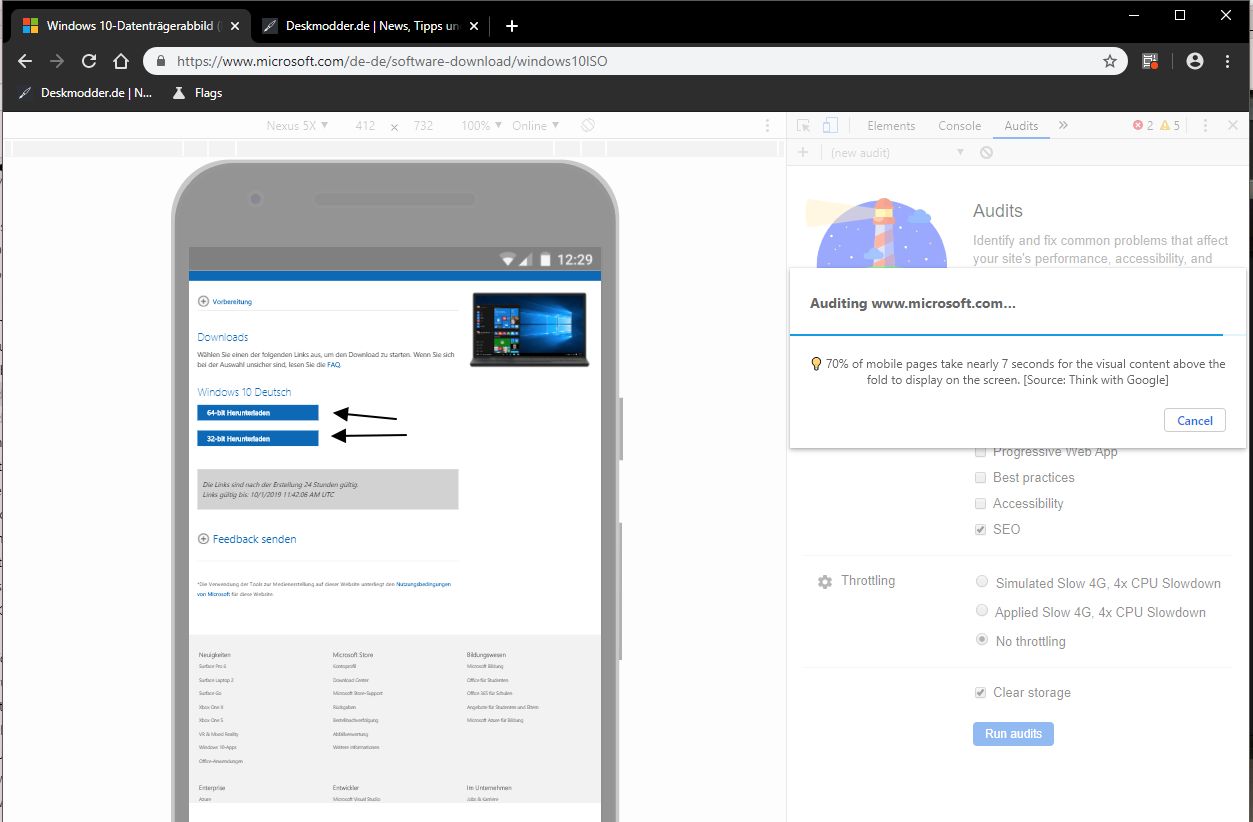This screenshot has width=1253, height=822.
Task: Open DevTools customize three-dot menu
Action: pyautogui.click(x=1206, y=126)
